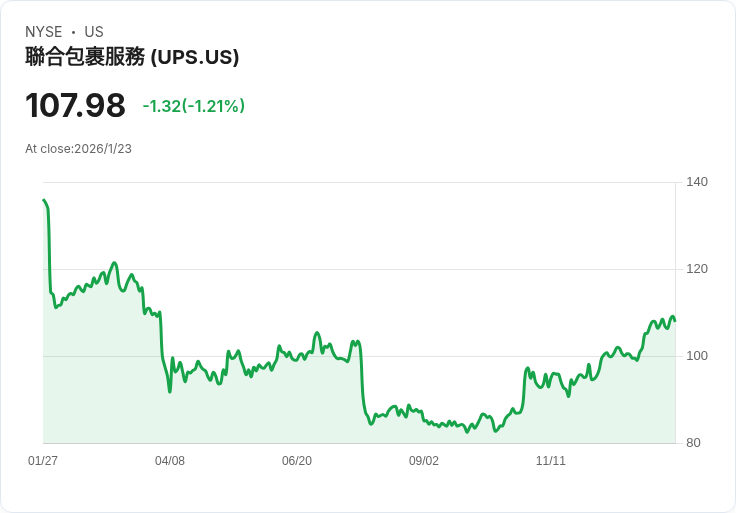Click the UPS.US stock title
Image resolution: width=736 pixels, height=513 pixels.
[132, 57]
